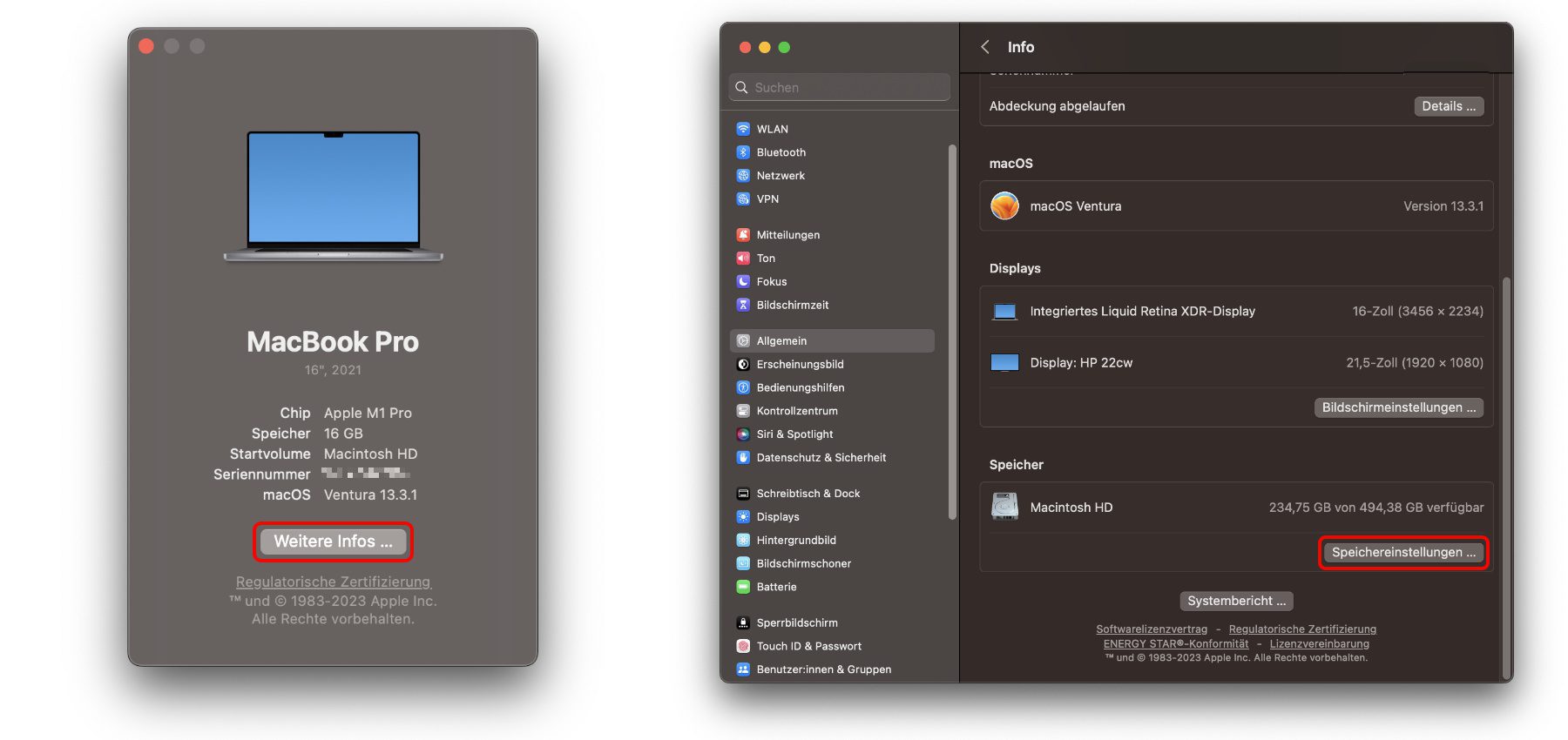Open Mitteilungen bell icon

[743, 235]
